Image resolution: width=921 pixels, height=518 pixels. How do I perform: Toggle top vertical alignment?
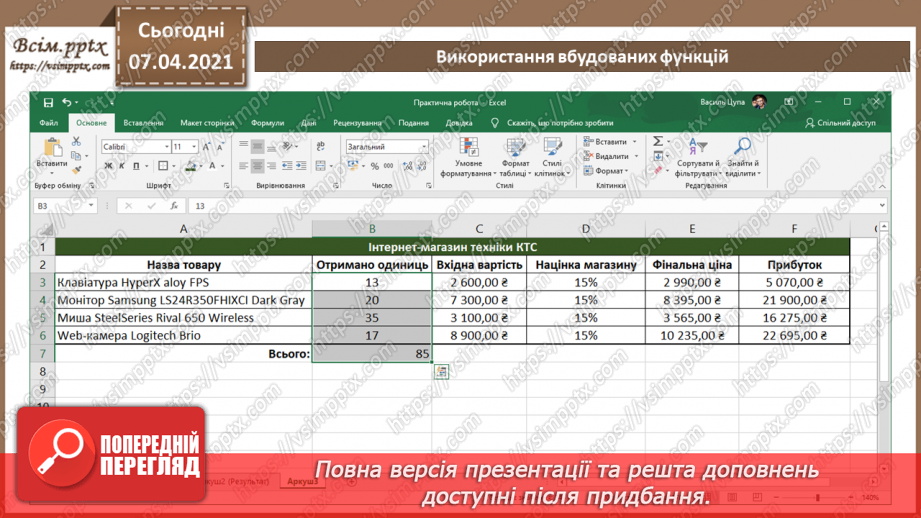[244, 146]
